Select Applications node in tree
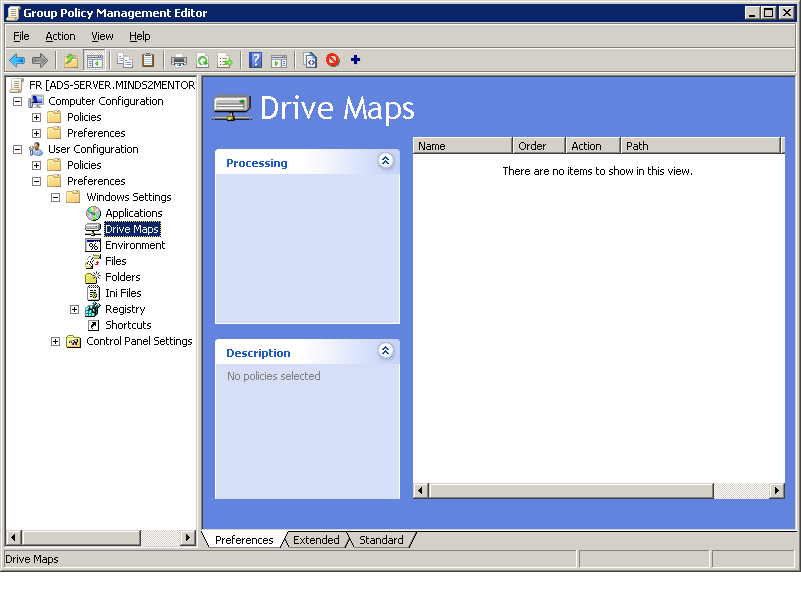The image size is (801, 614). click(x=133, y=213)
